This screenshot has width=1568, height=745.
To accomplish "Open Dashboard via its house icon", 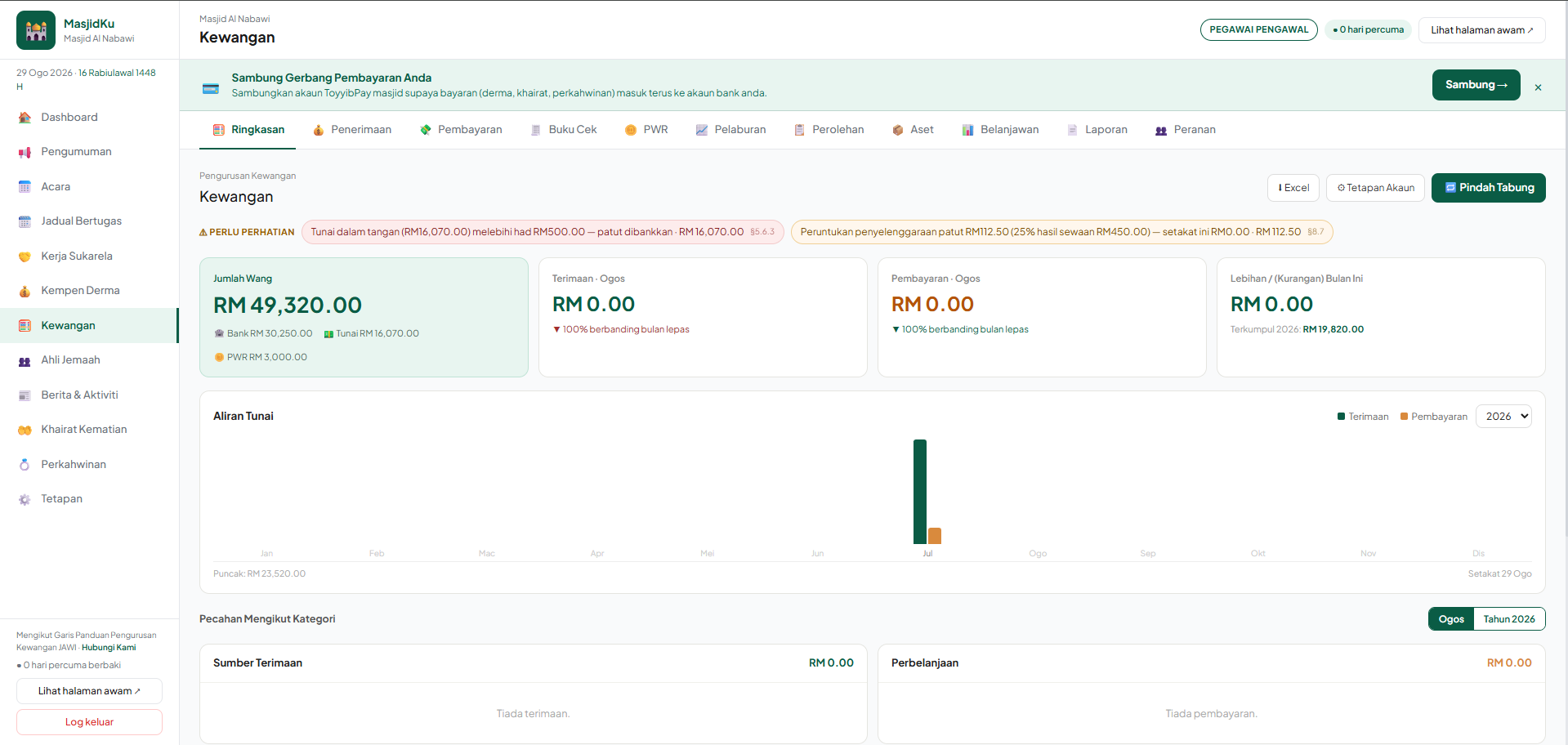I will [x=25, y=118].
